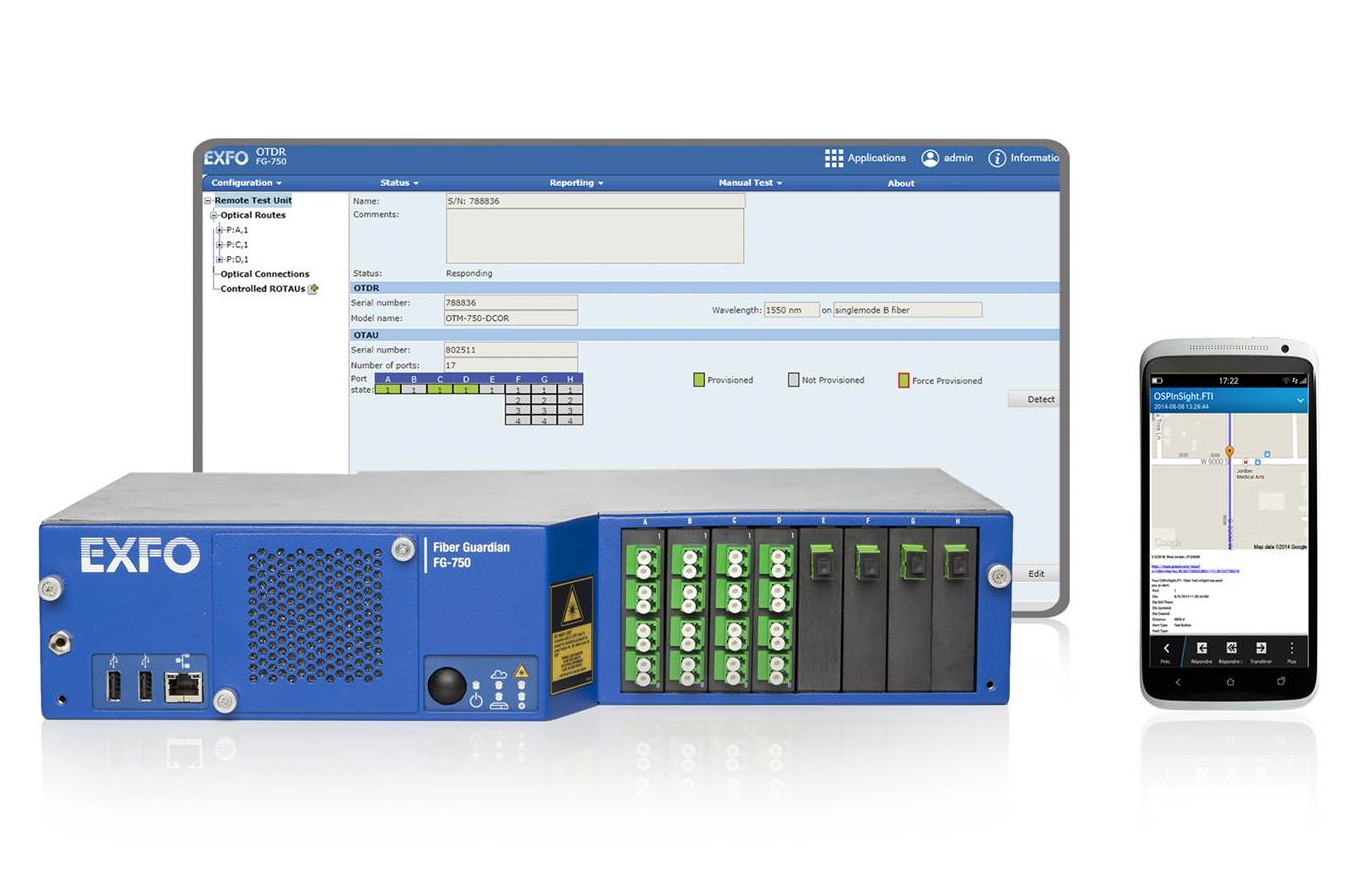Viewport: 1357px width, 874px height.
Task: Expand the P:C,1 route node
Action: 220,245
